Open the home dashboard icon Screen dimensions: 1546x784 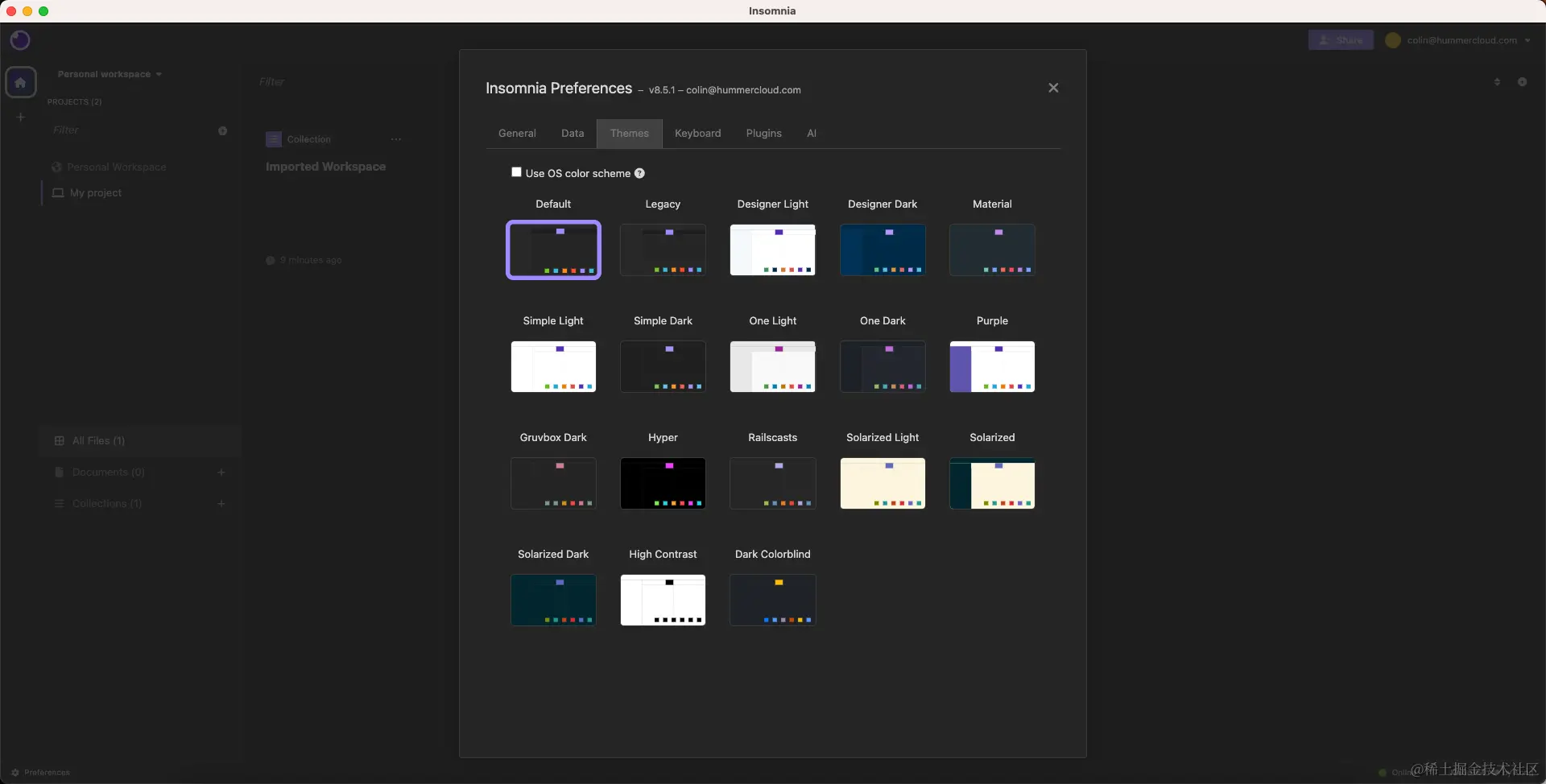click(x=21, y=82)
